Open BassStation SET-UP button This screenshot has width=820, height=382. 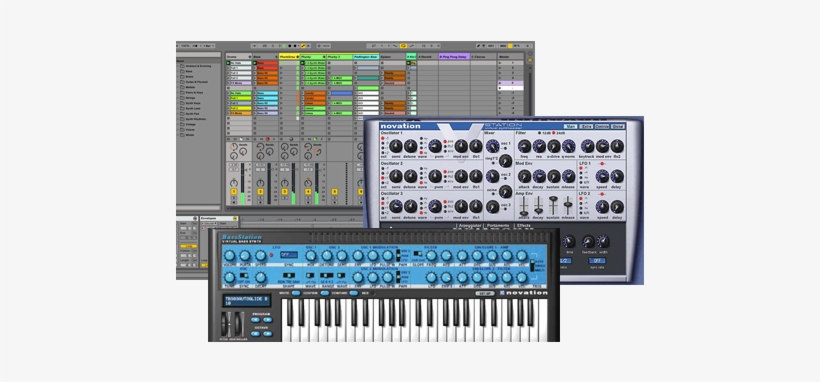(485, 293)
